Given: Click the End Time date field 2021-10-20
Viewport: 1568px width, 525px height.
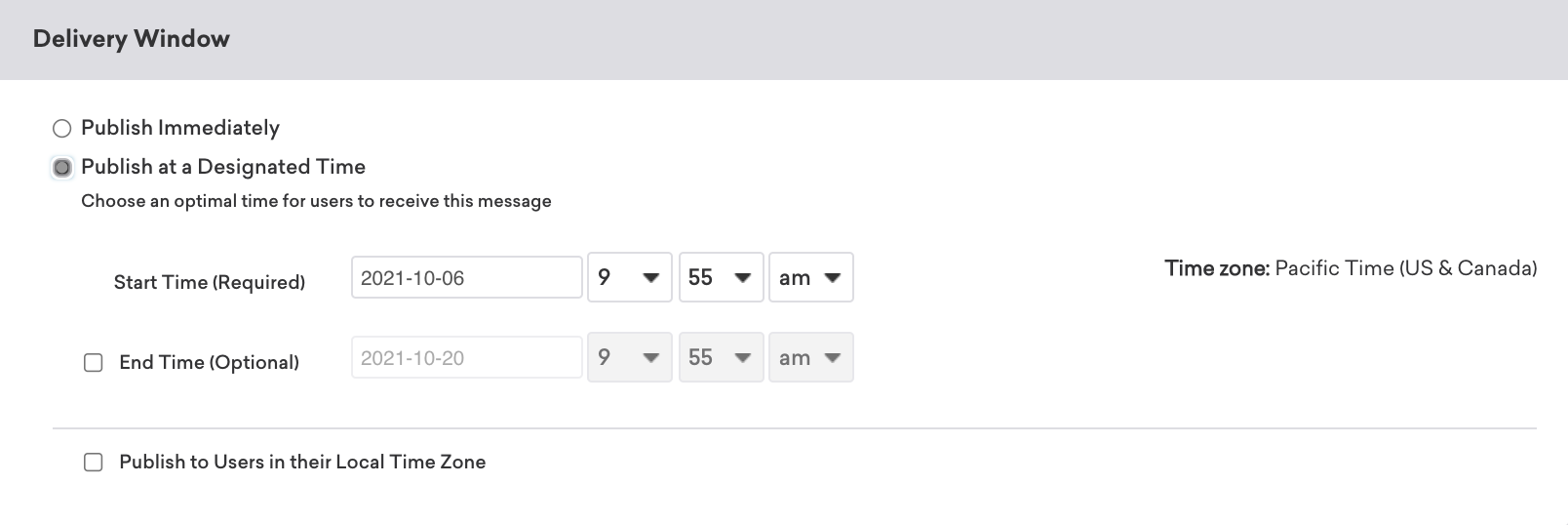Looking at the screenshot, I should (466, 358).
